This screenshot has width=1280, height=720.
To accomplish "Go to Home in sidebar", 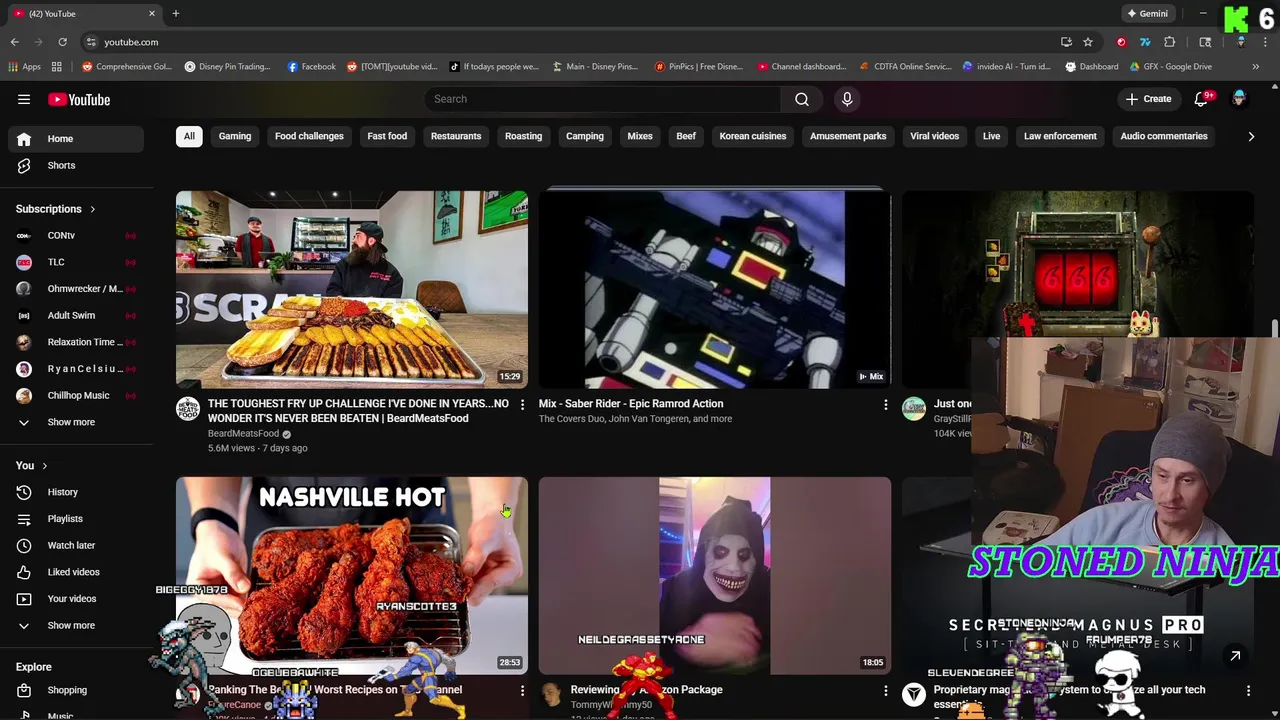I will point(76,139).
